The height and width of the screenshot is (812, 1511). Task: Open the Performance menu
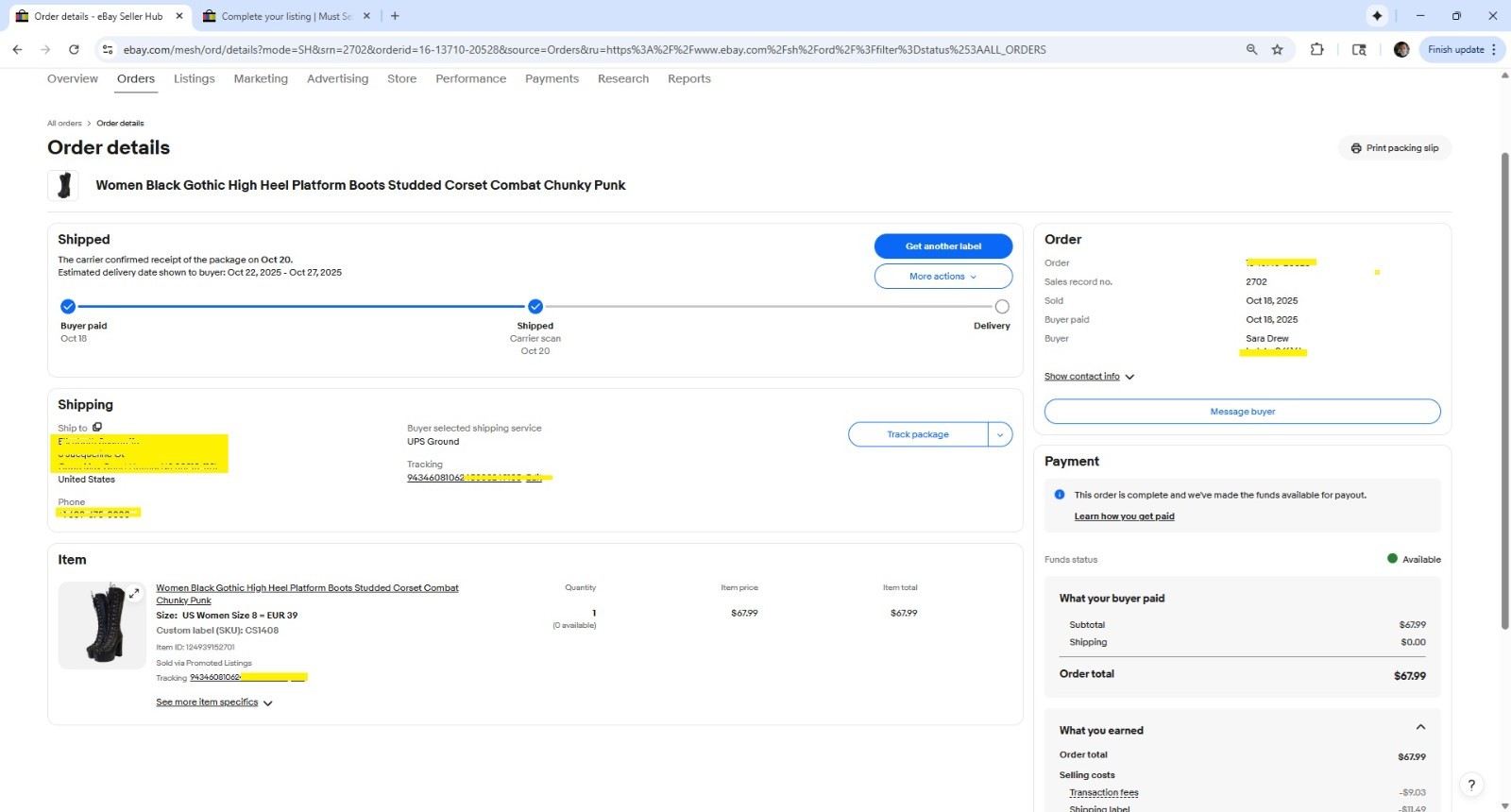(x=470, y=79)
